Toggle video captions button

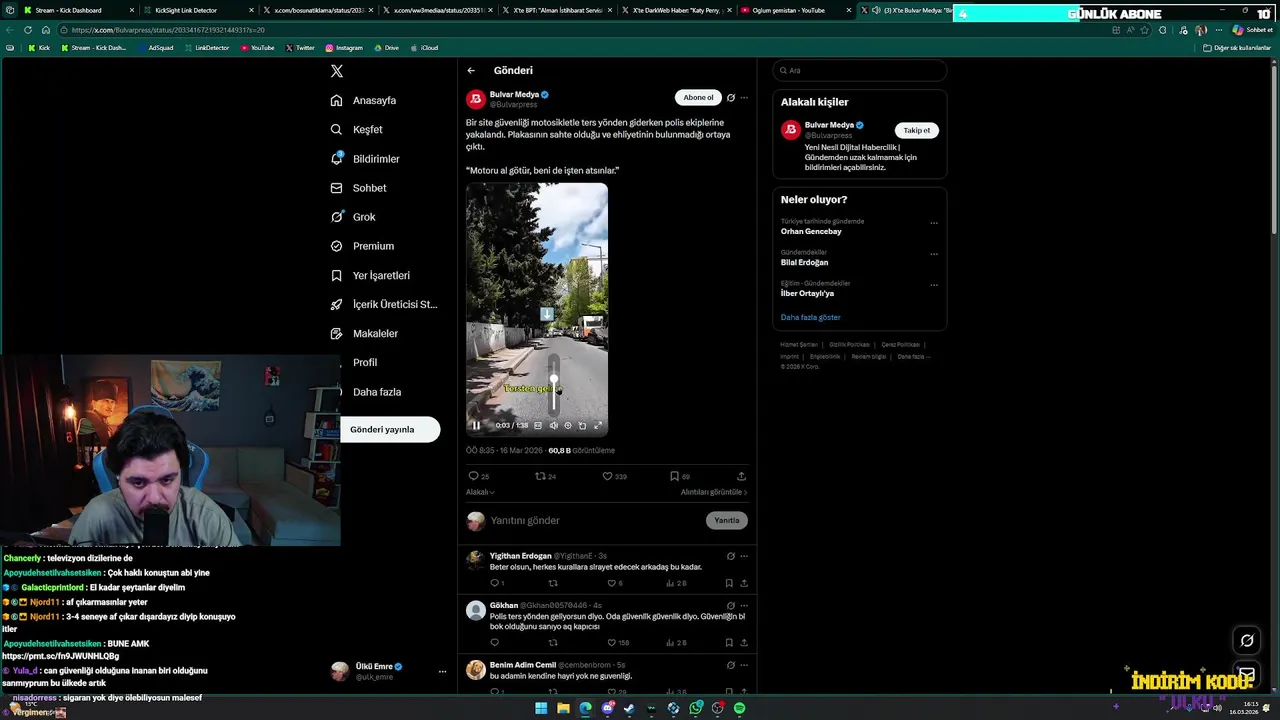coord(538,425)
